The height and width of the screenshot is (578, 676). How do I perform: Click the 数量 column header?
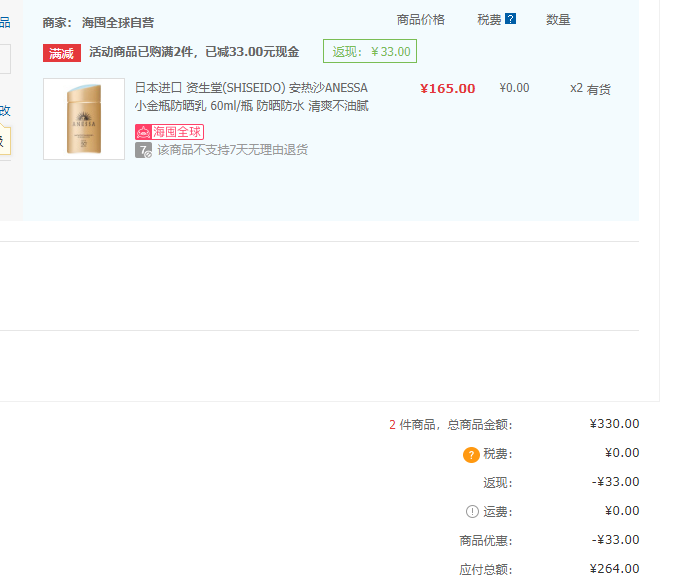558,20
